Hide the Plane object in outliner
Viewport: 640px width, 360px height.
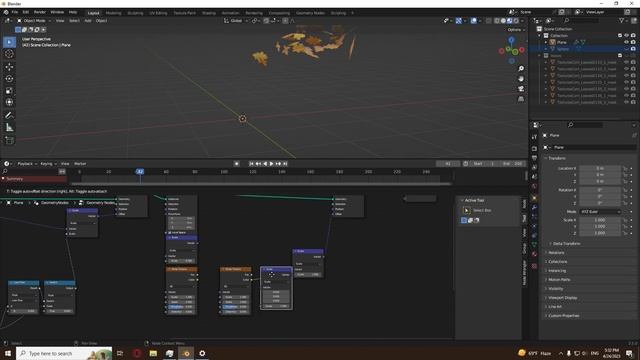click(x=627, y=42)
